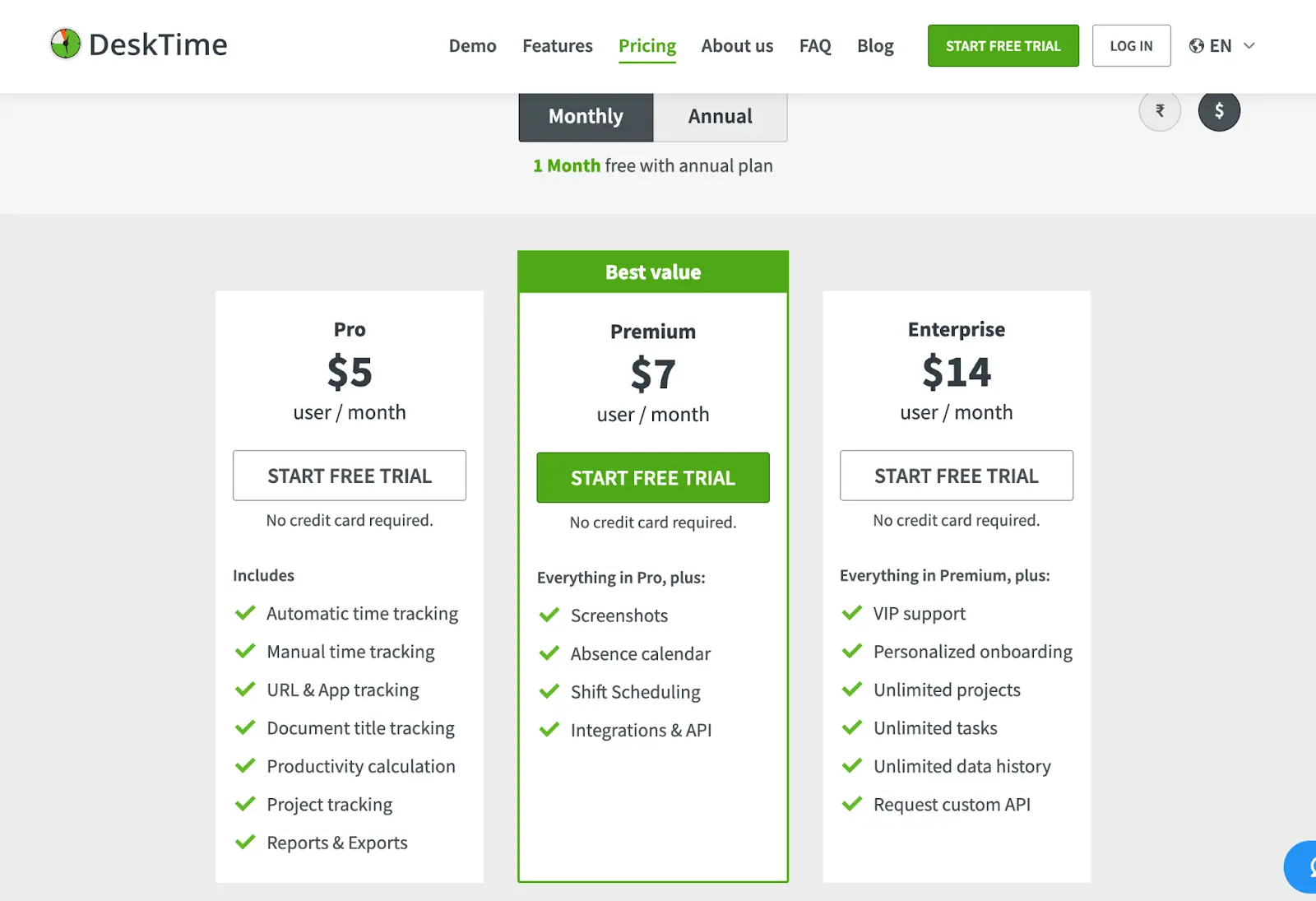Viewport: 1316px width, 901px height.
Task: Click the DeskTime brand name text
Action: (x=158, y=45)
